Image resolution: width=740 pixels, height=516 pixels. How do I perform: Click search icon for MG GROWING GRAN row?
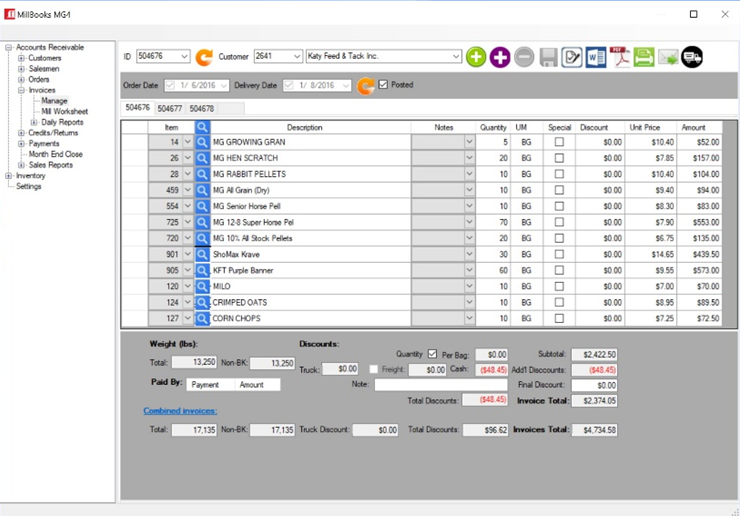[202, 142]
